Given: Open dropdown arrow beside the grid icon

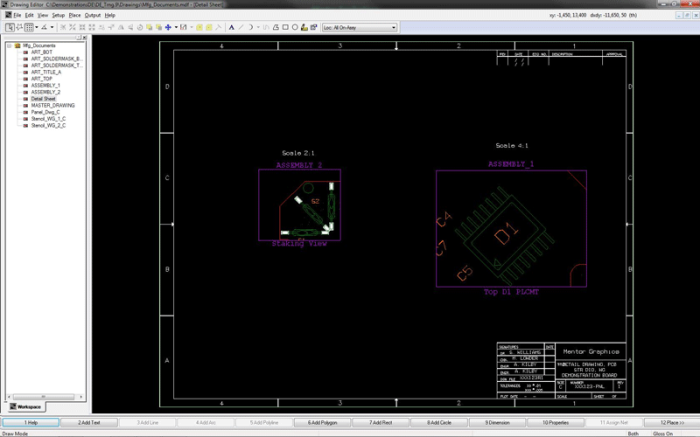Looking at the screenshot, I should pos(36,27).
